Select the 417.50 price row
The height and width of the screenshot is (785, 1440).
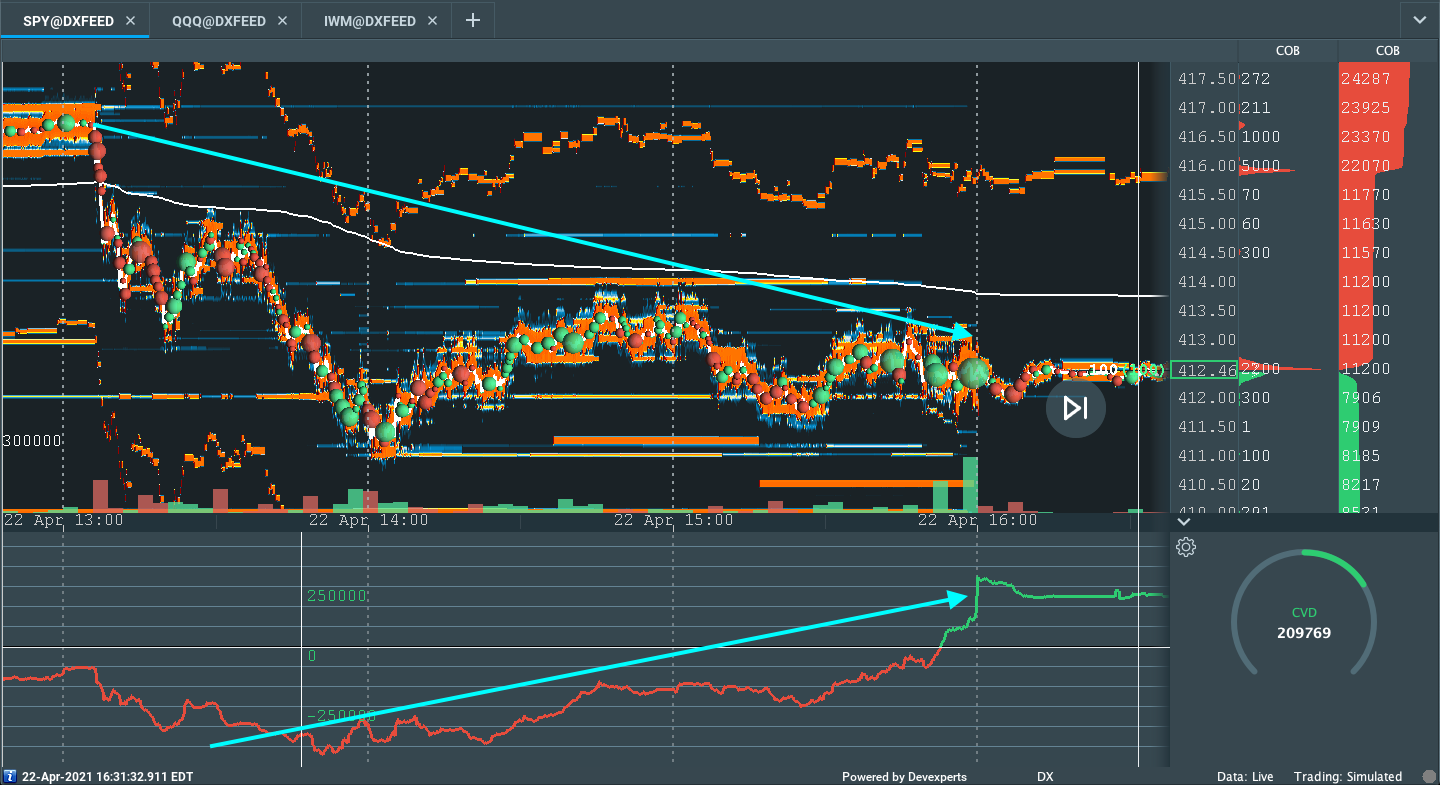point(1208,79)
